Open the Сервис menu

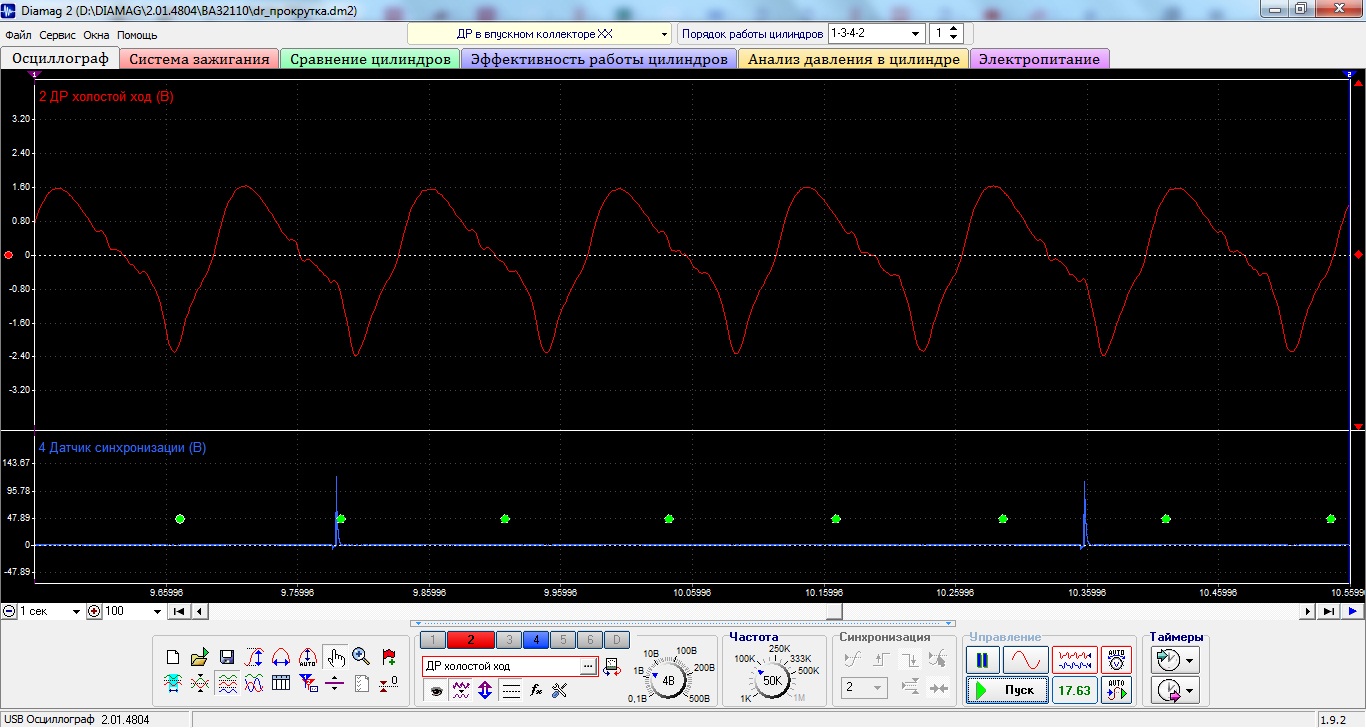click(58, 34)
